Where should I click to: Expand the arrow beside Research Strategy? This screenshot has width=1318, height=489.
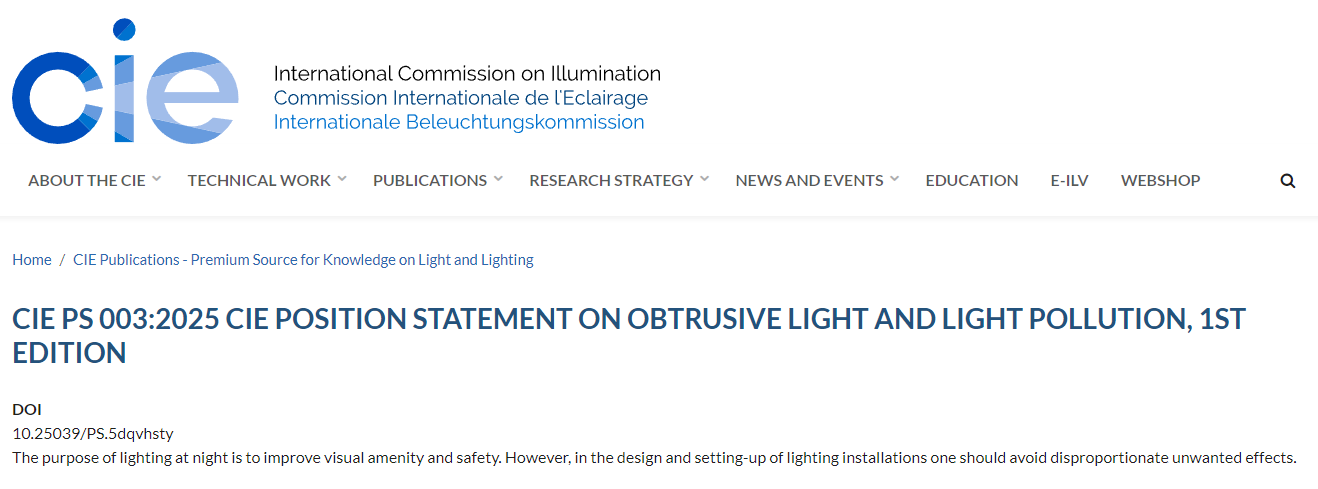704,179
